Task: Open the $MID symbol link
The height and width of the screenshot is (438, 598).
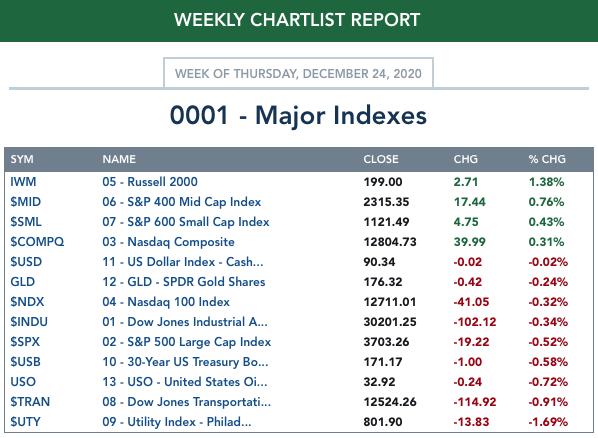Action: pyautogui.click(x=25, y=201)
